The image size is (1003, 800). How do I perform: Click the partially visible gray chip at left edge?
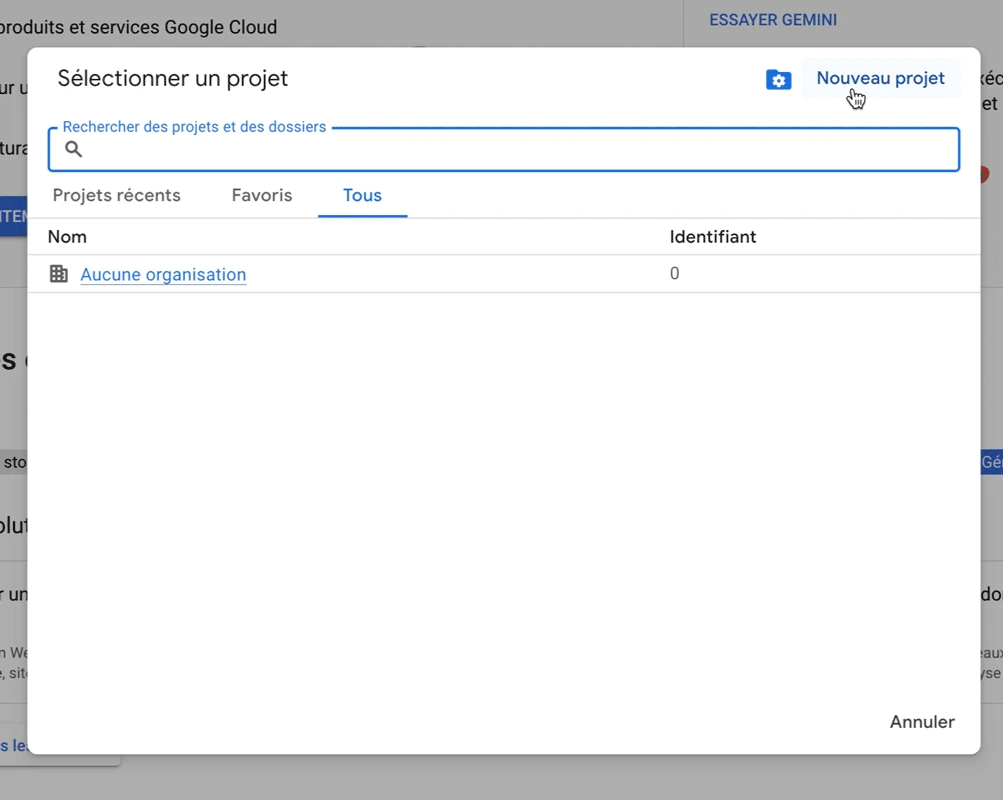pyautogui.click(x=13, y=463)
